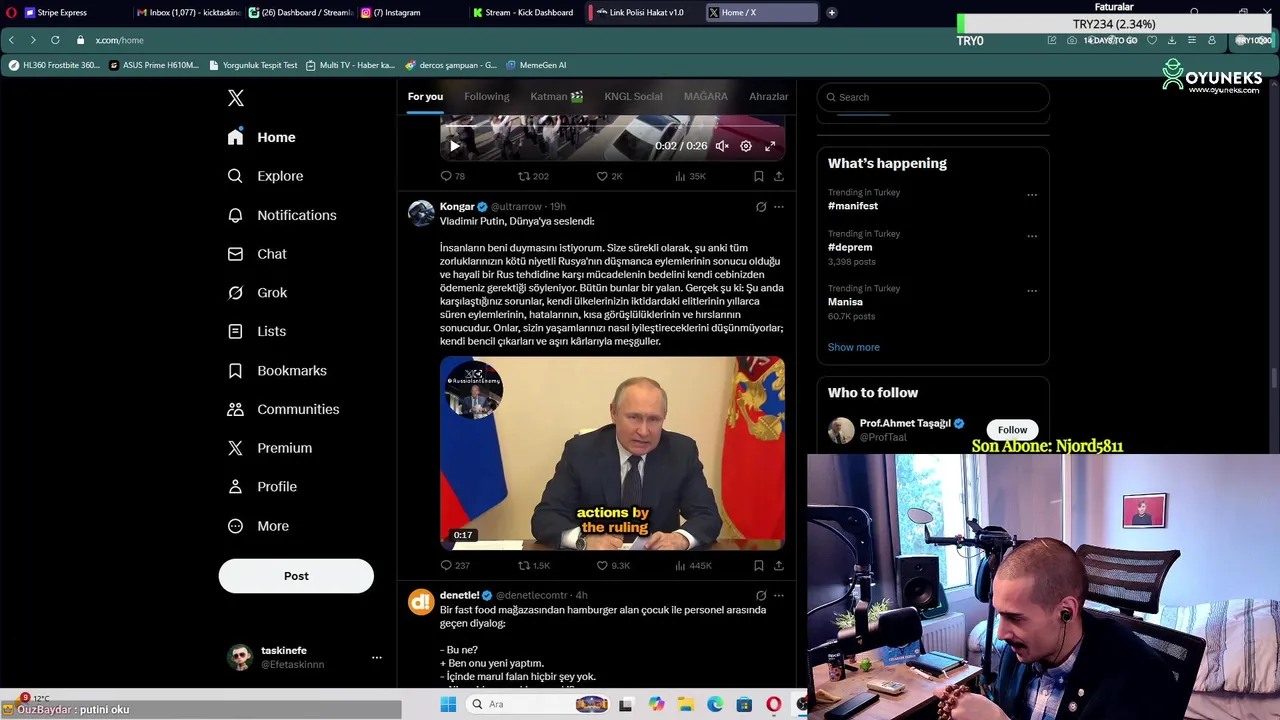Open the Home page in sidebar

point(262,137)
